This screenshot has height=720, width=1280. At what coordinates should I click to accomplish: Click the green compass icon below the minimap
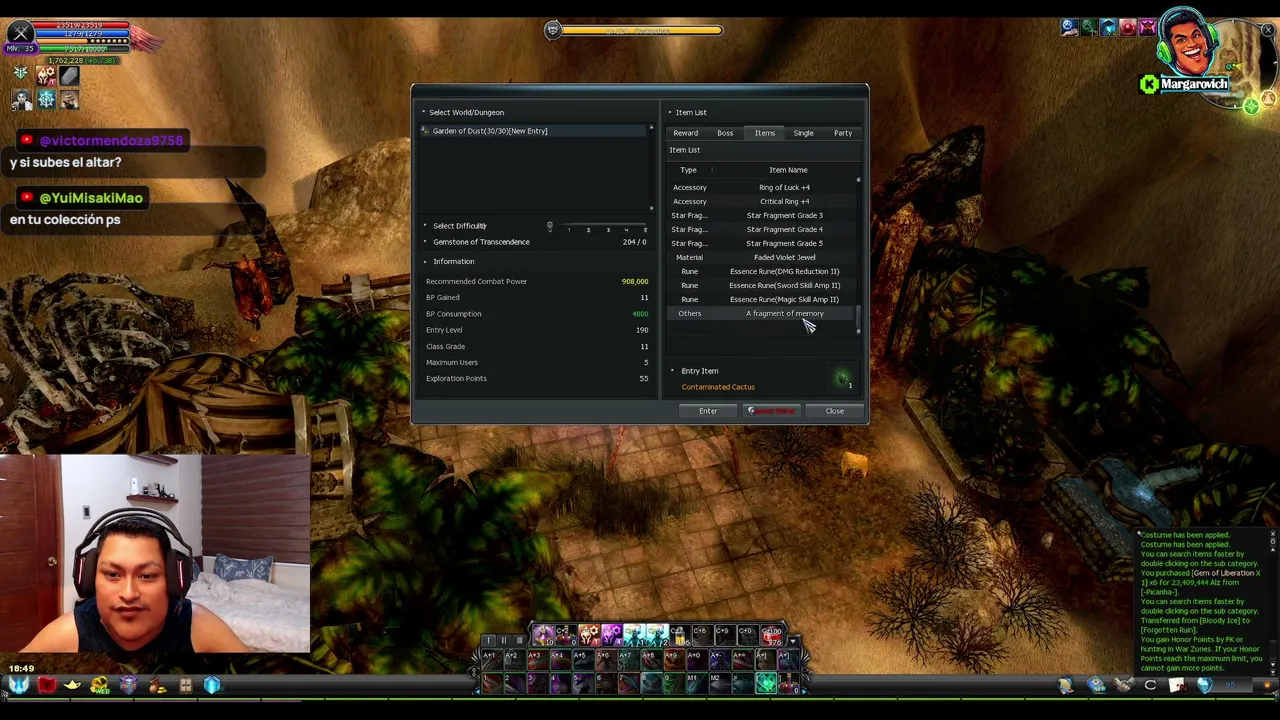tap(1251, 107)
